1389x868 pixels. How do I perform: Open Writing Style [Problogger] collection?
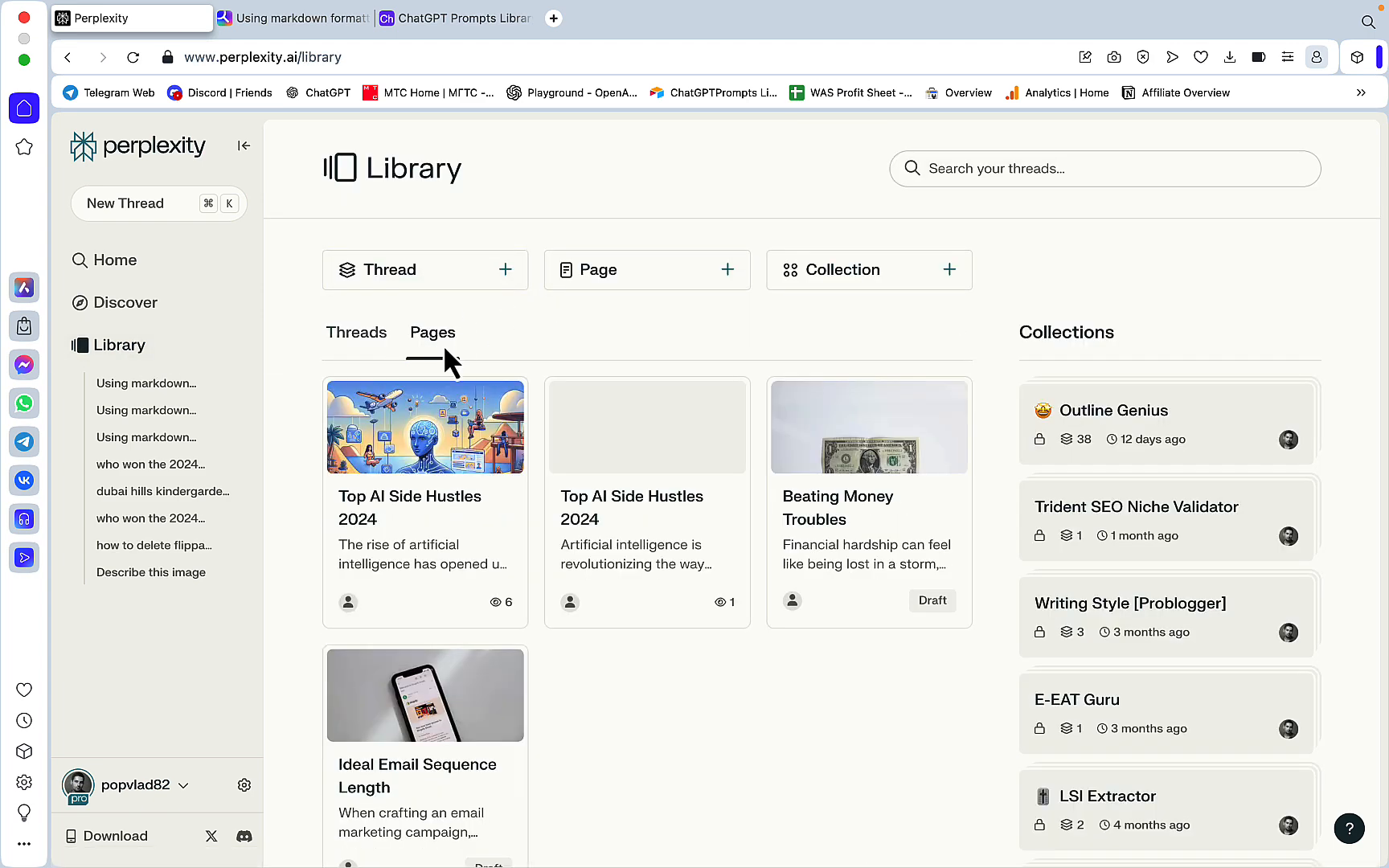coord(1166,616)
